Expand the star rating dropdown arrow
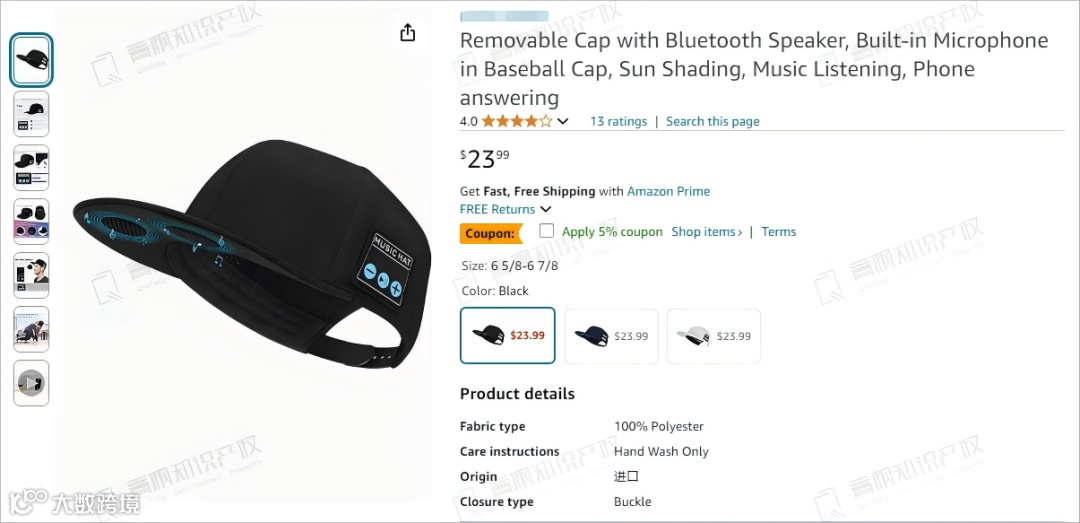This screenshot has width=1080, height=523. pos(563,121)
